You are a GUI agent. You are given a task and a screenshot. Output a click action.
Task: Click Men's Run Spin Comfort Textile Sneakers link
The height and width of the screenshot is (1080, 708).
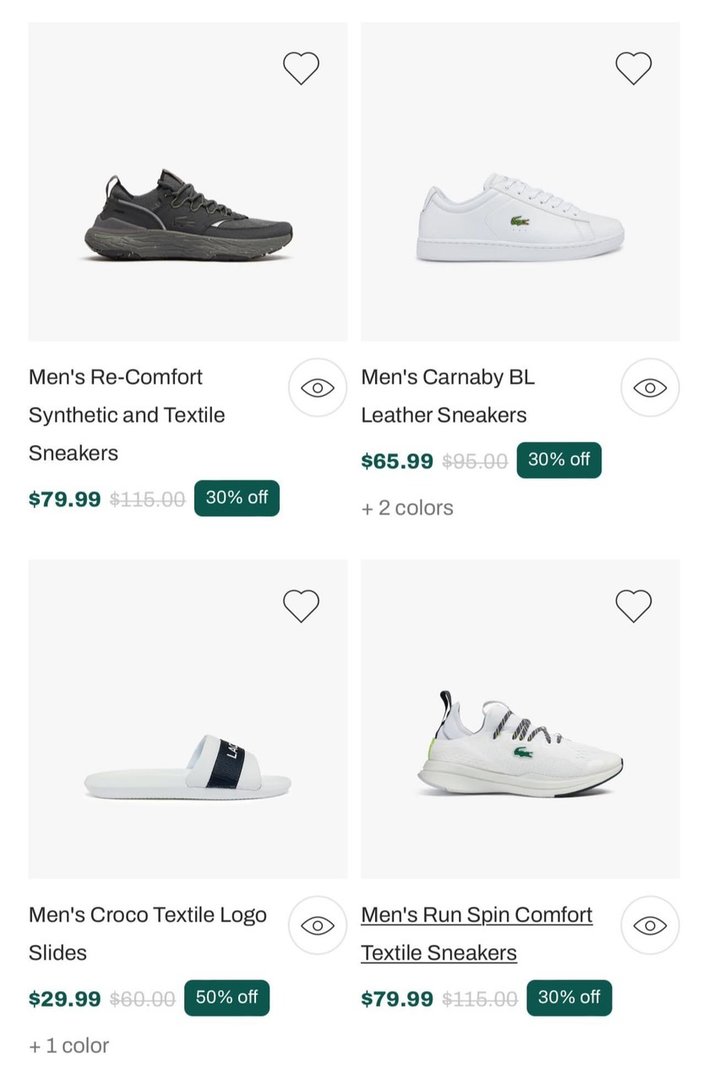(x=476, y=933)
